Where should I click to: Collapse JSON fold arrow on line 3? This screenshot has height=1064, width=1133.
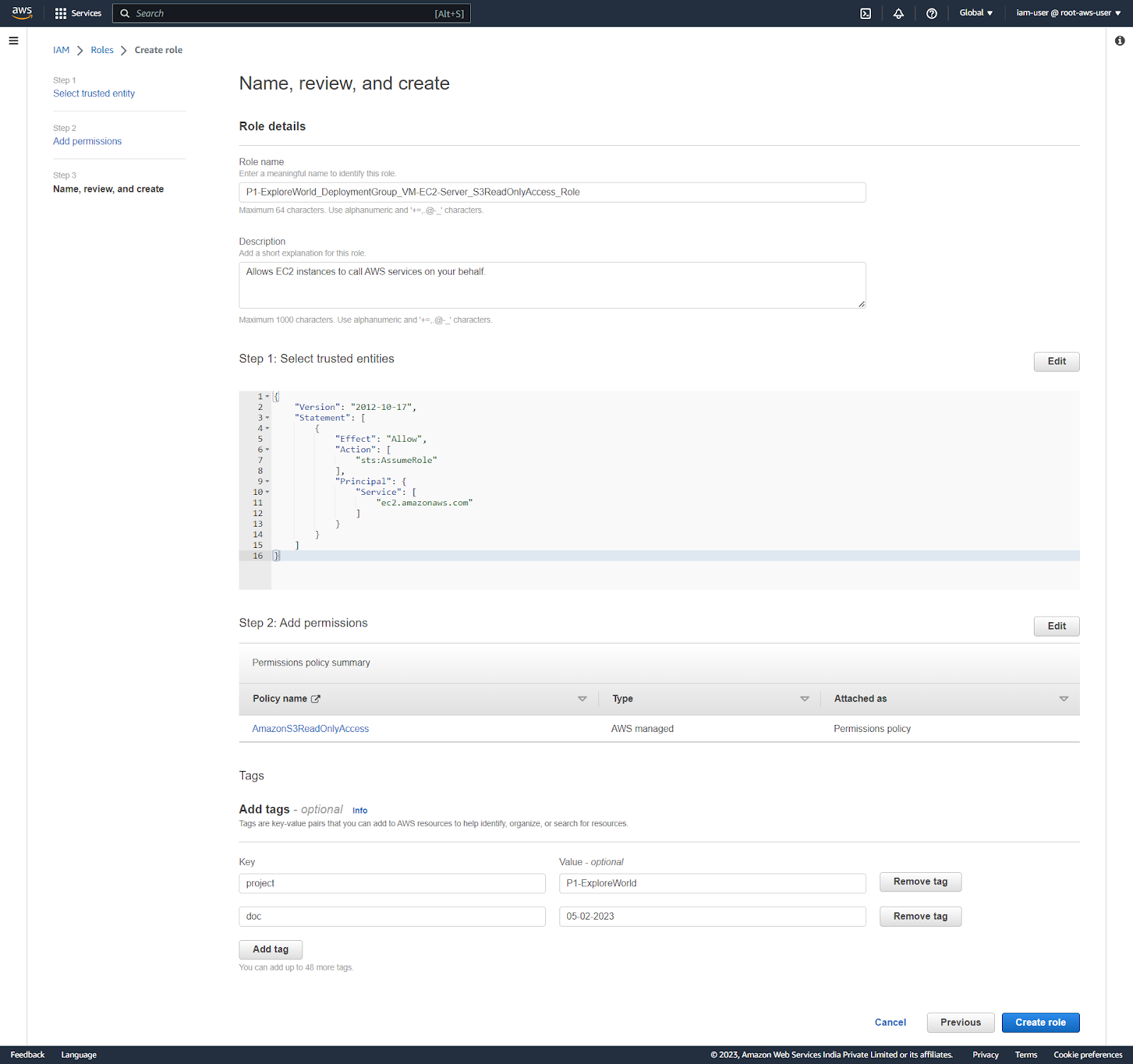pos(267,418)
